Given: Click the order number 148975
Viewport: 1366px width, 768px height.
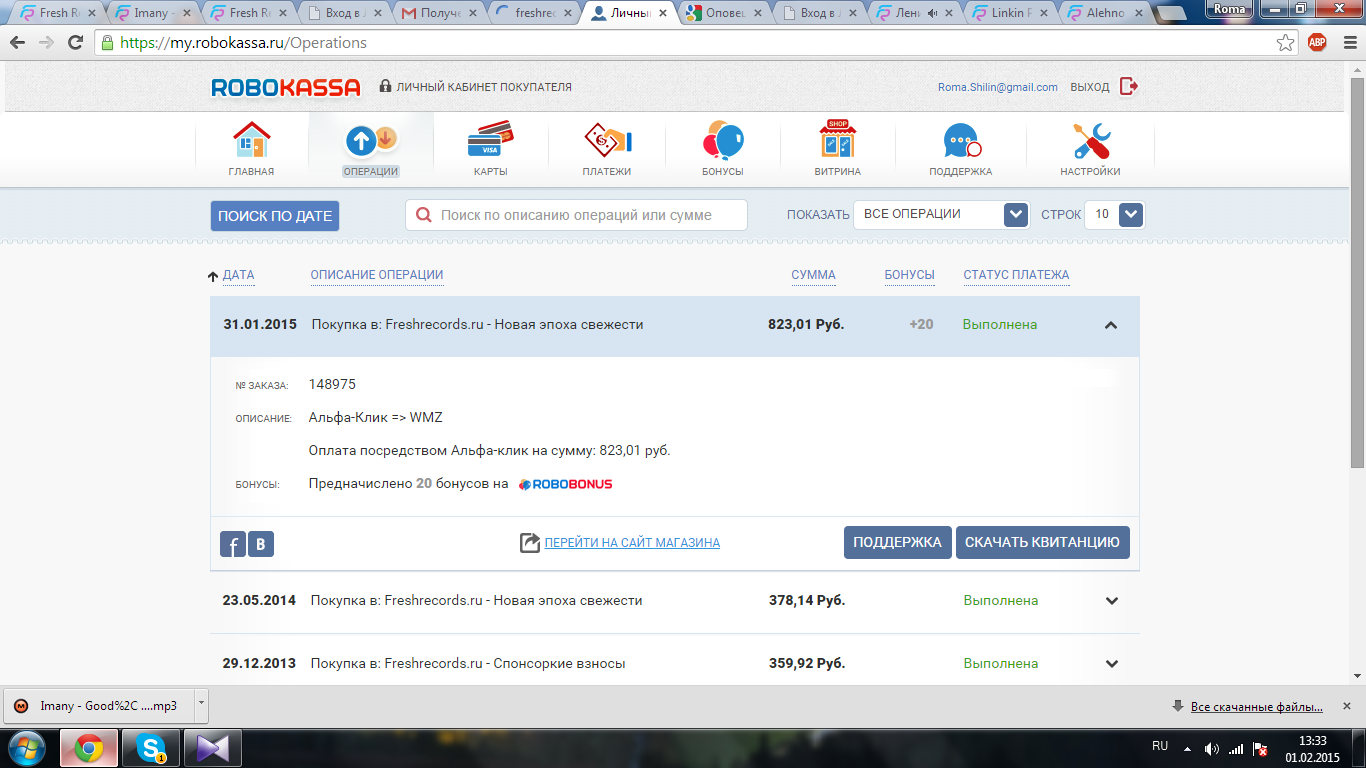Looking at the screenshot, I should coord(332,384).
